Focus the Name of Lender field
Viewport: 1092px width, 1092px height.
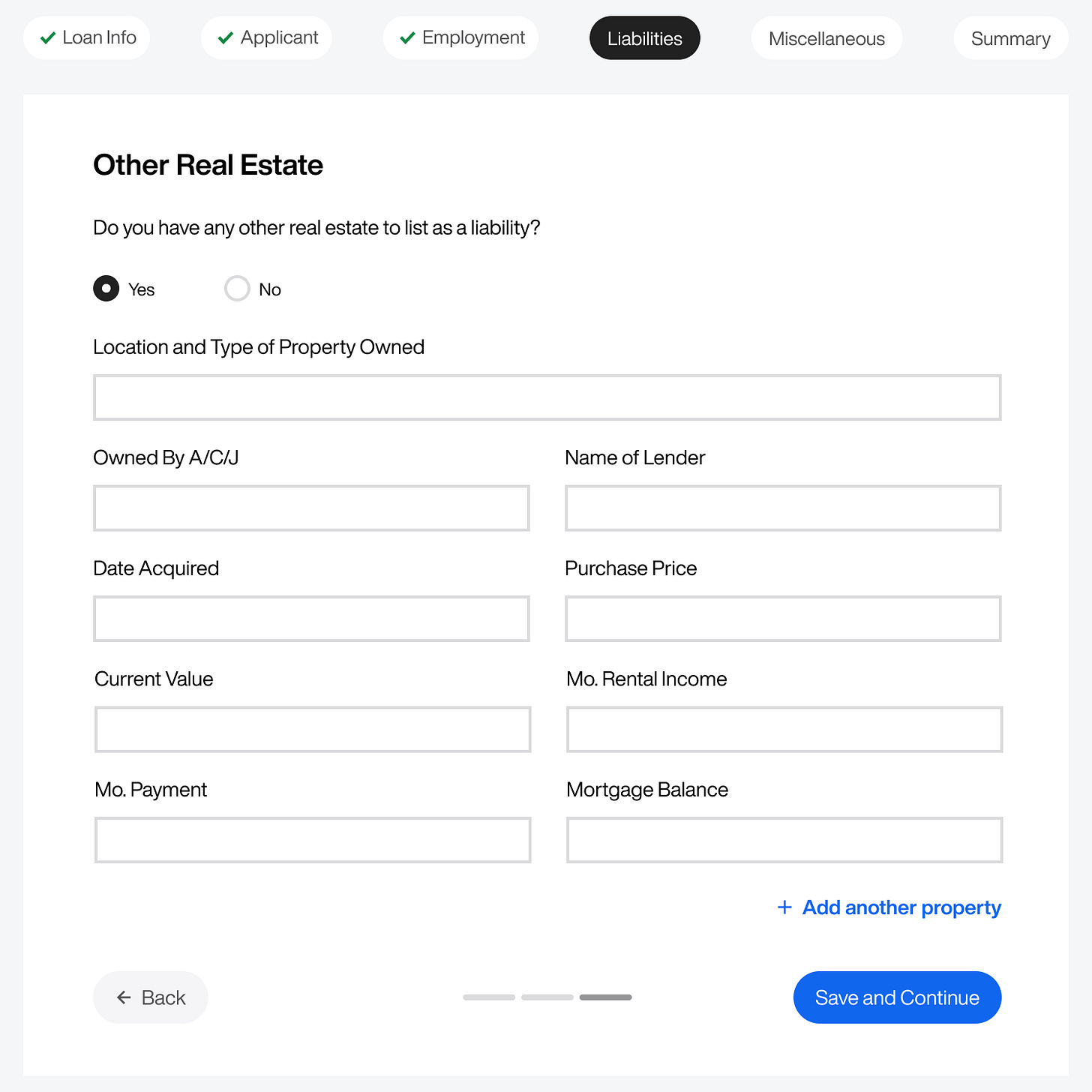click(783, 508)
